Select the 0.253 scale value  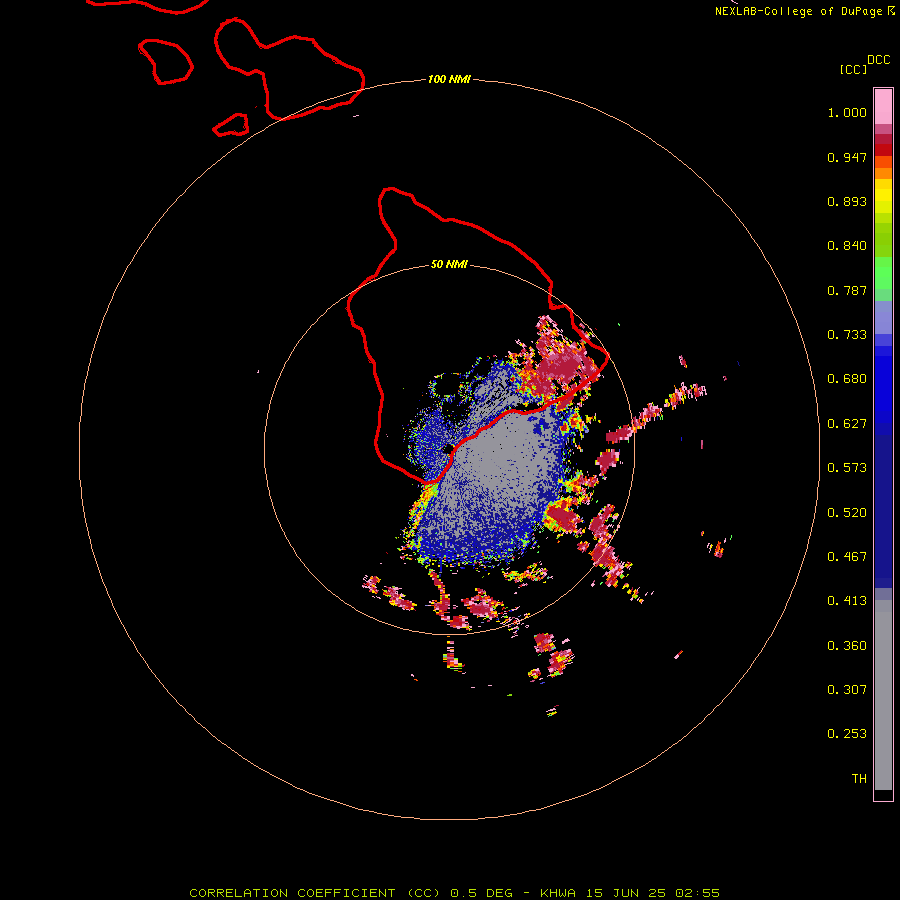[x=847, y=734]
